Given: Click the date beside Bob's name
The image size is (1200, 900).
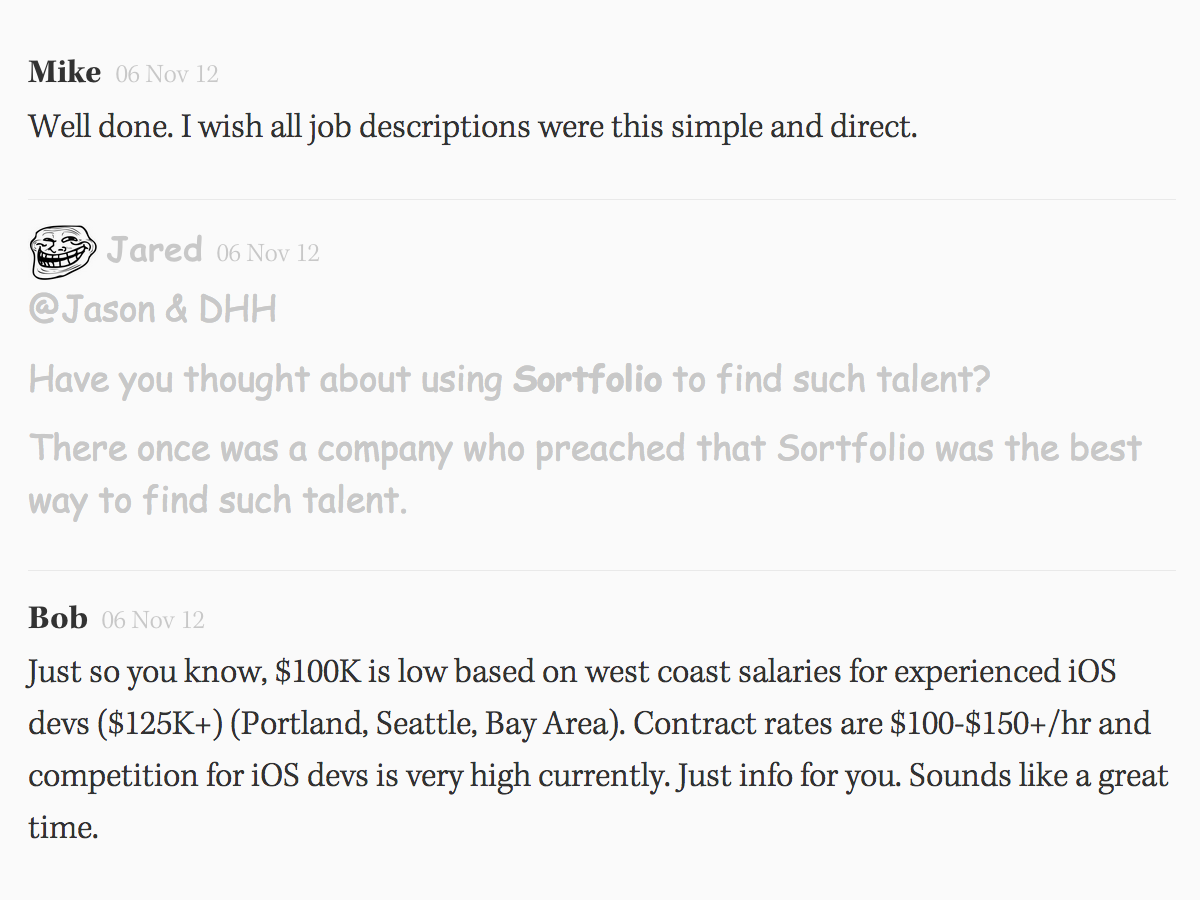Looking at the screenshot, I should click(153, 620).
